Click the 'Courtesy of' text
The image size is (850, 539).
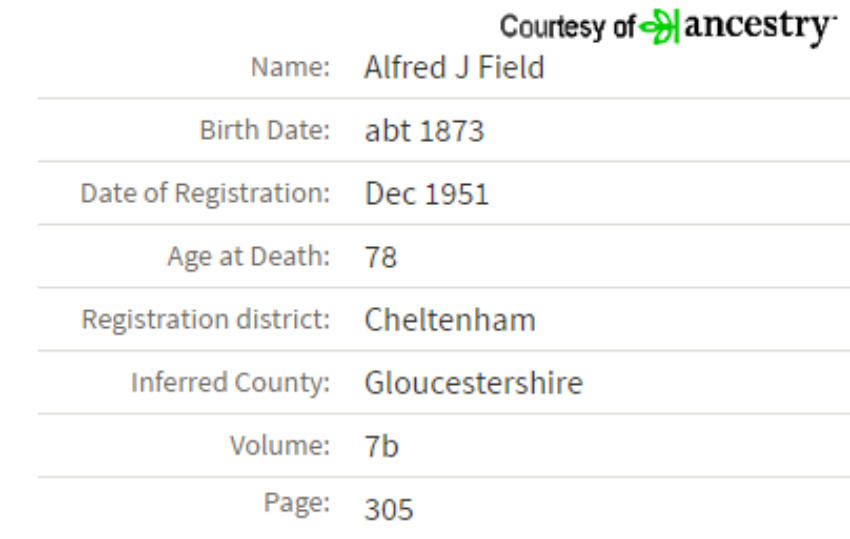coord(567,27)
